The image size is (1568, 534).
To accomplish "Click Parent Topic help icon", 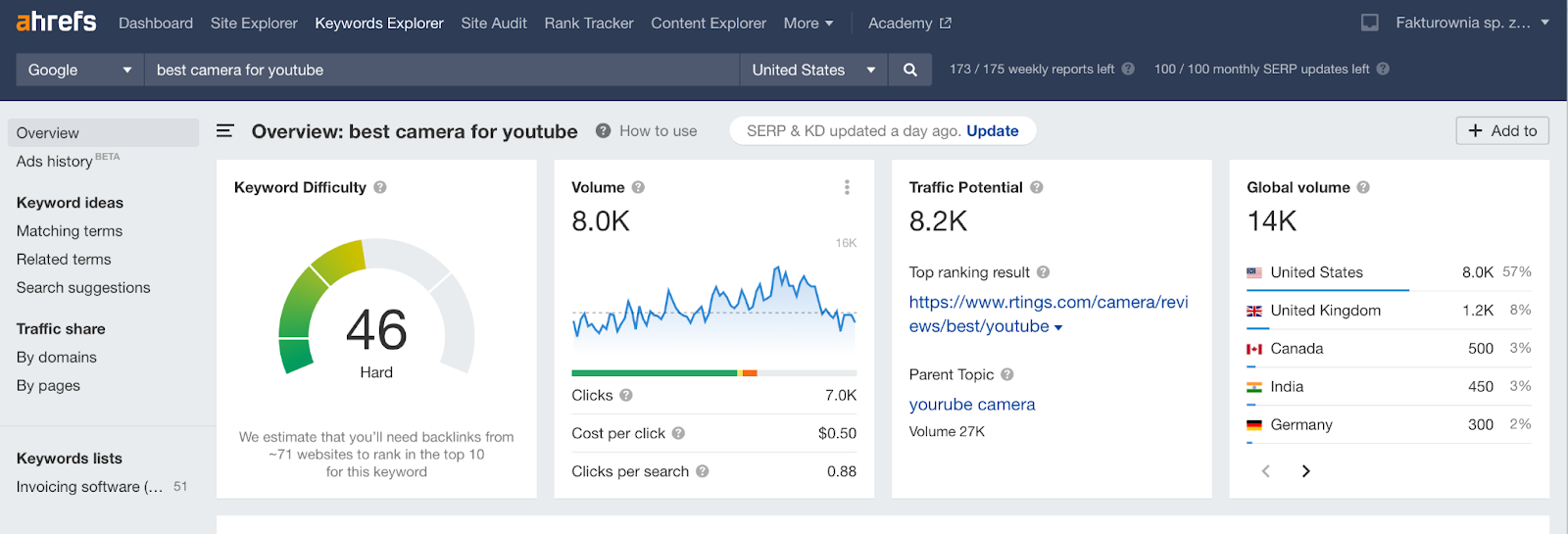I will [x=1007, y=374].
